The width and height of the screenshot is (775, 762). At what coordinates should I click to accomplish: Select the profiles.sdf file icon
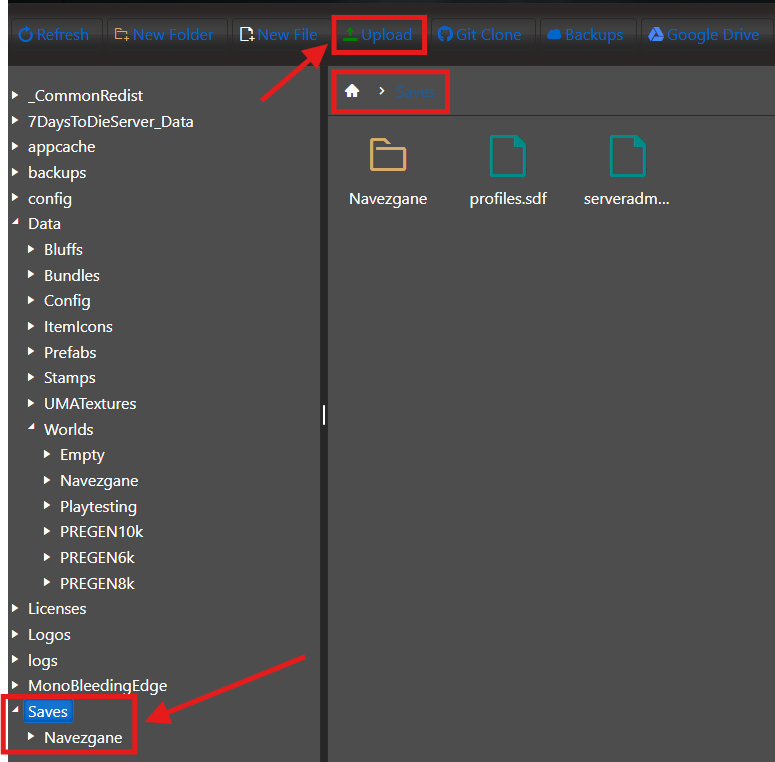pos(508,156)
